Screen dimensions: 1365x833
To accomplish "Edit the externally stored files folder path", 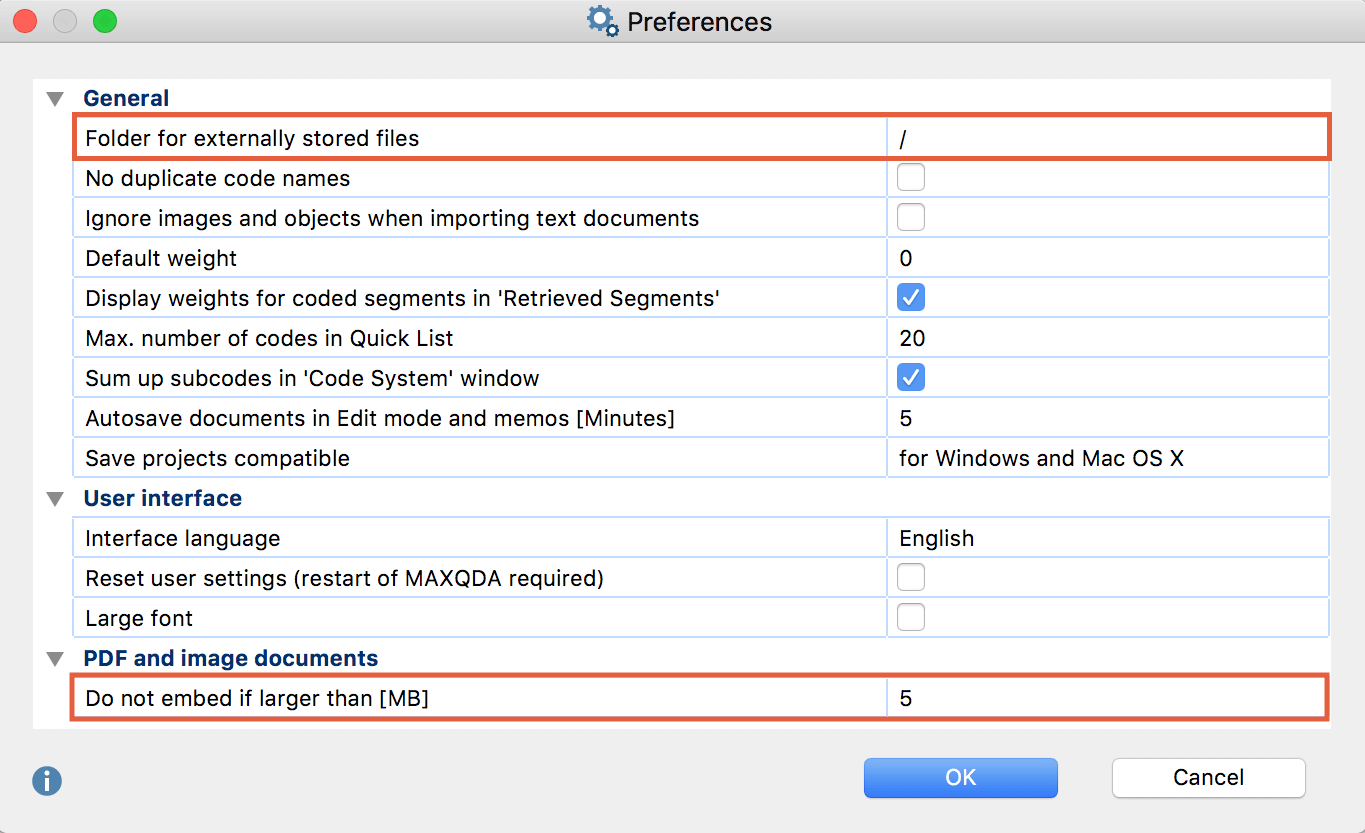I will (x=1107, y=138).
